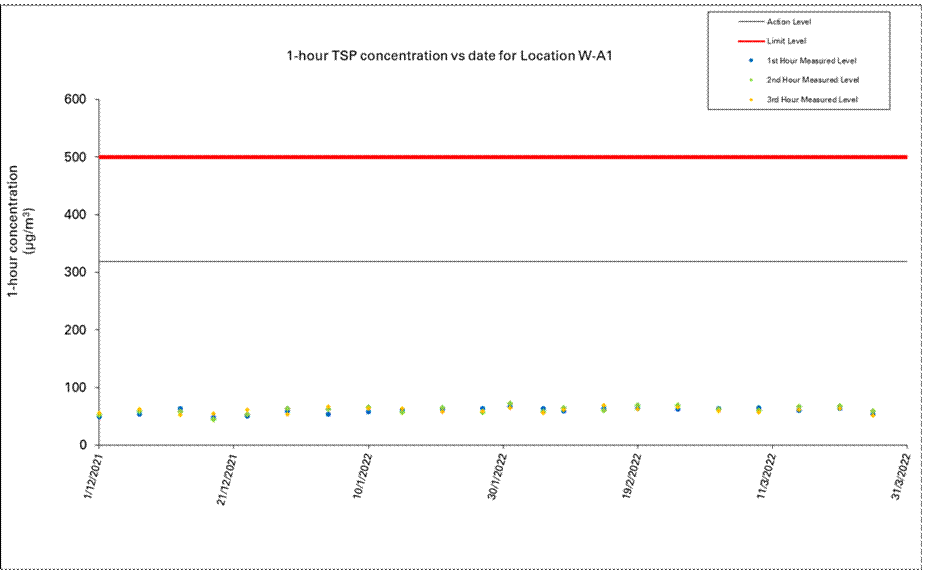Click the 300 label on the y-axis

pyautogui.click(x=76, y=272)
